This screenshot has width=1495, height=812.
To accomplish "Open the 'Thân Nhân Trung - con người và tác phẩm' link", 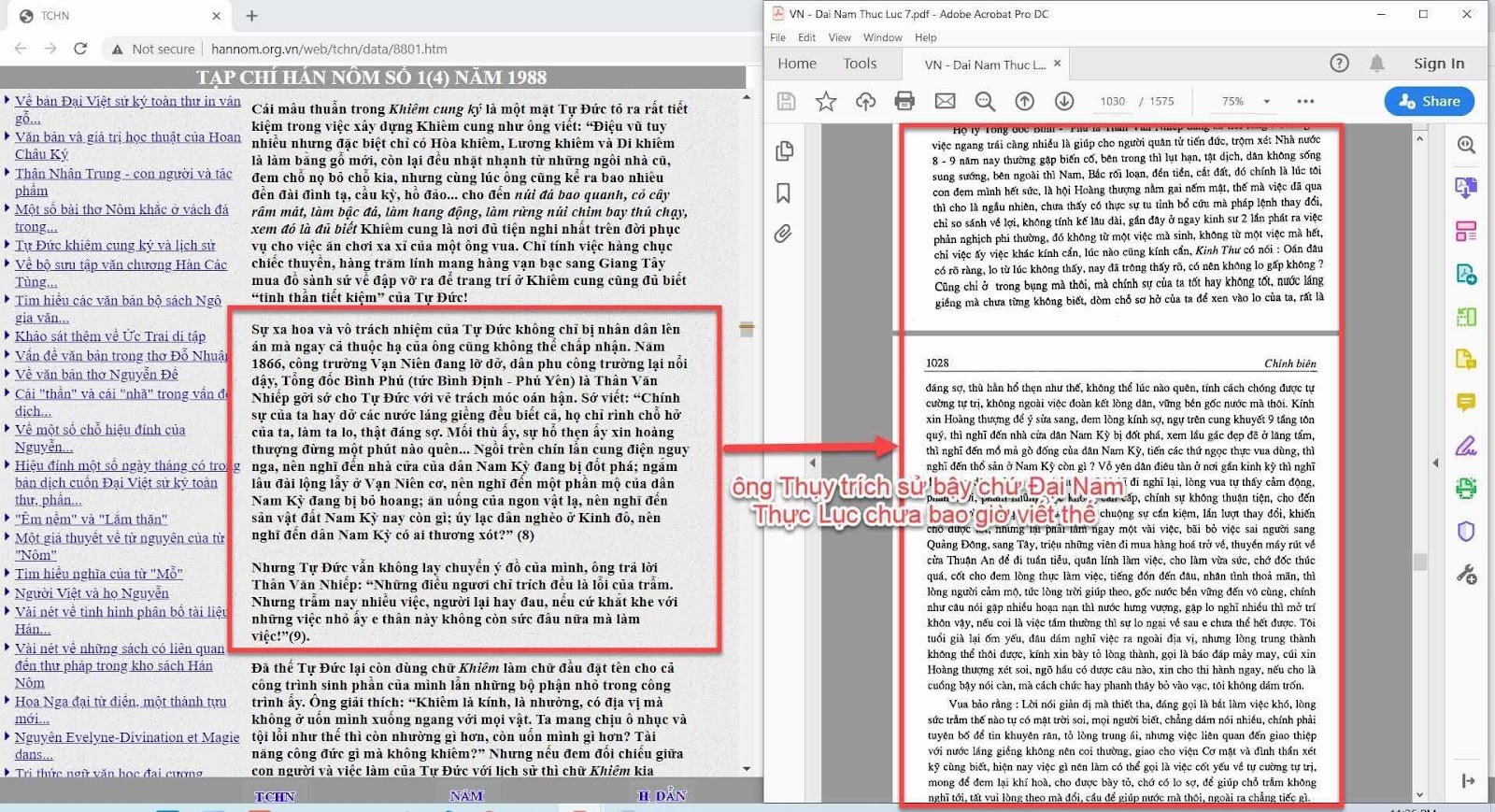I will [123, 182].
